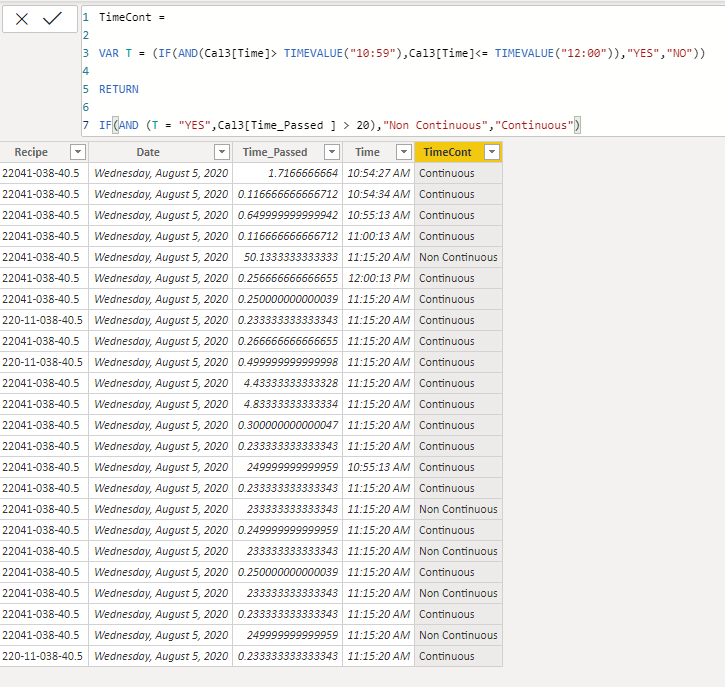Select Time cell 10:54:34 AM
The height and width of the screenshot is (687, 725).
pos(379,194)
